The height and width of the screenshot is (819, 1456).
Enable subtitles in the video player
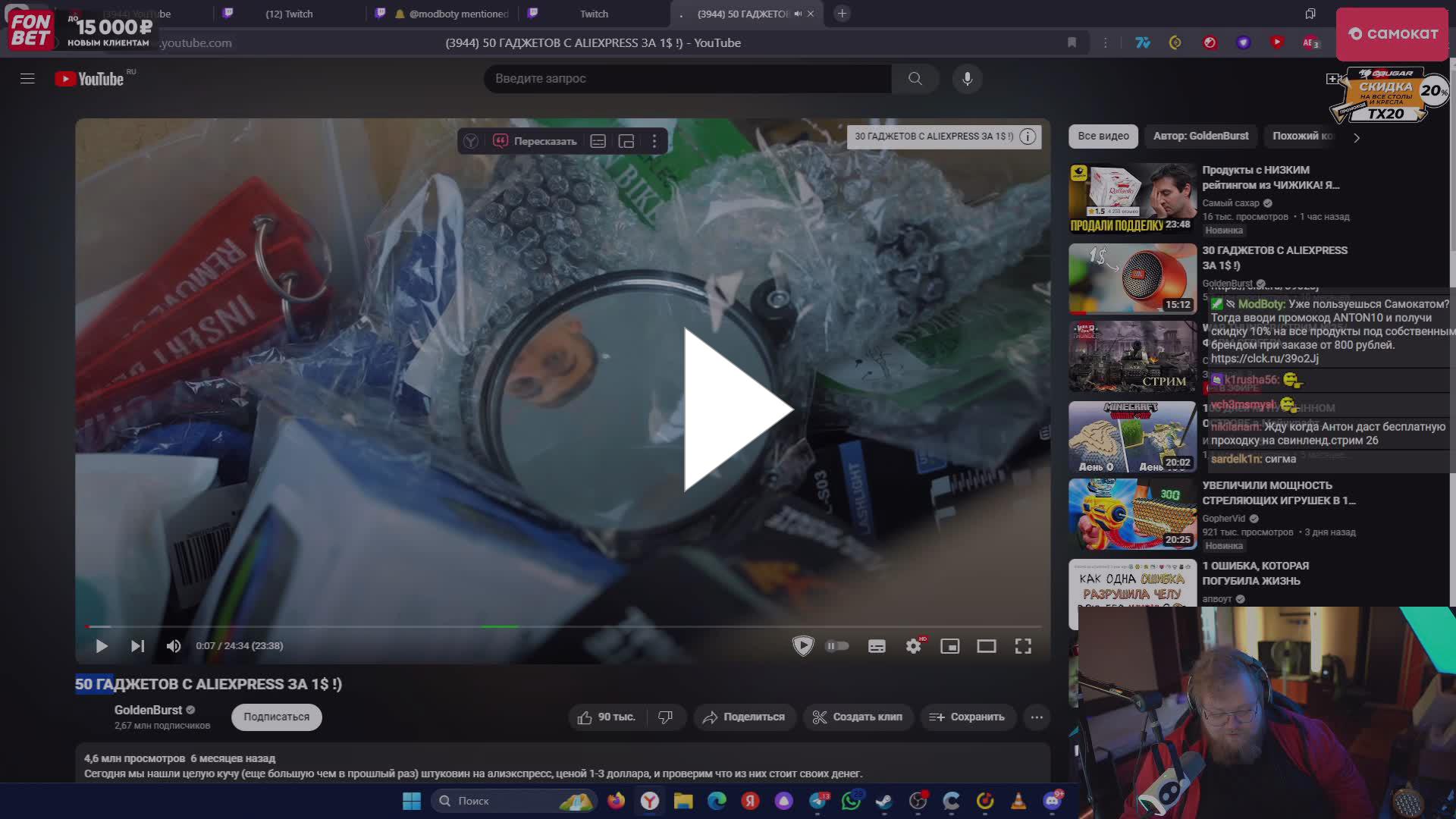click(877, 646)
